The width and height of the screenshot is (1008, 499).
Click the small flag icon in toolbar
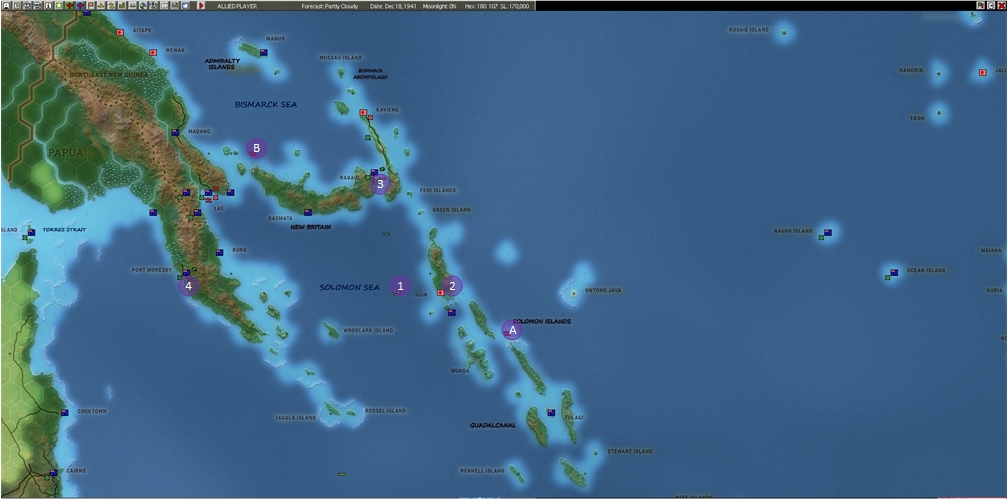[x=91, y=6]
